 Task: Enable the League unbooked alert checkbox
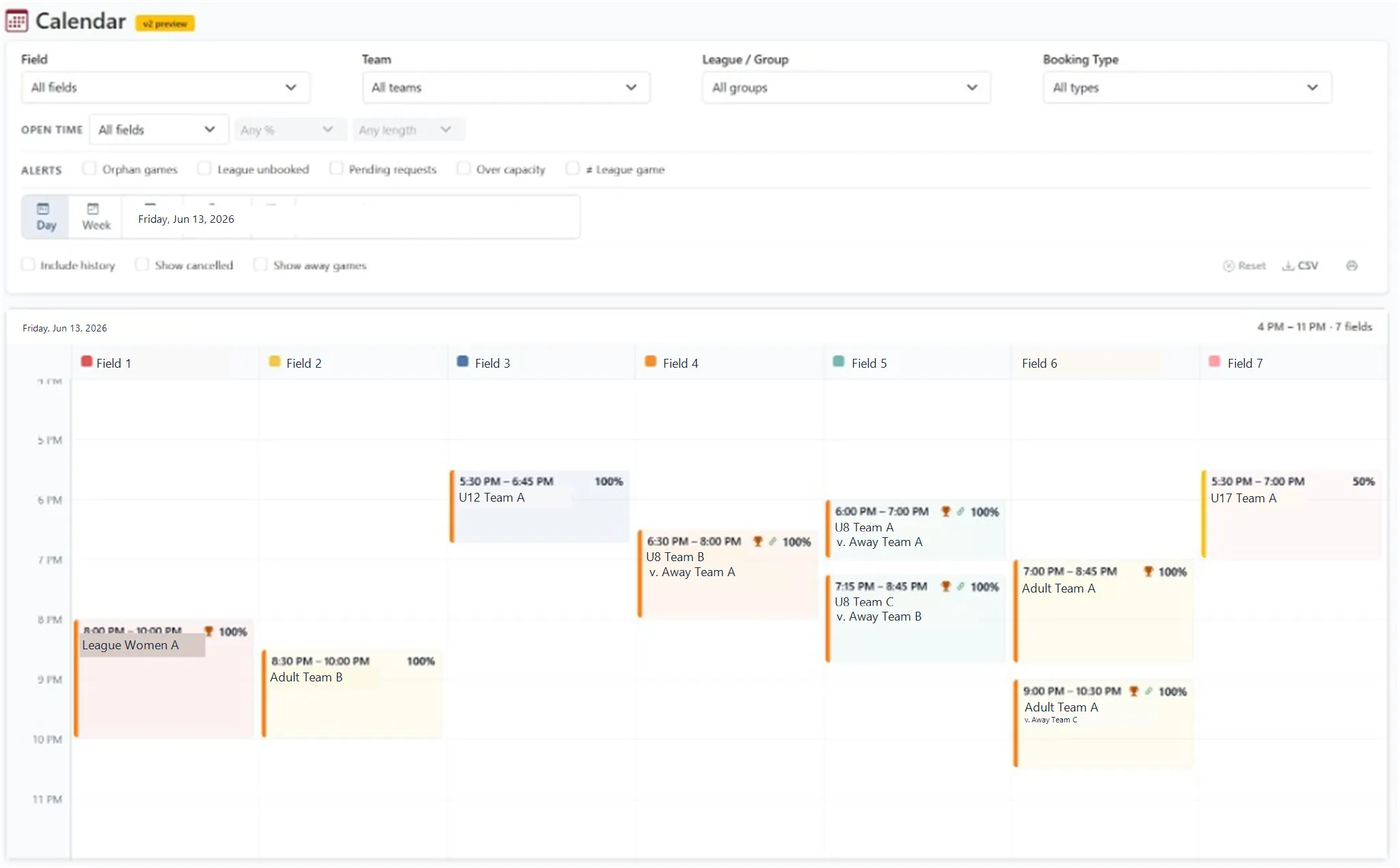(204, 168)
